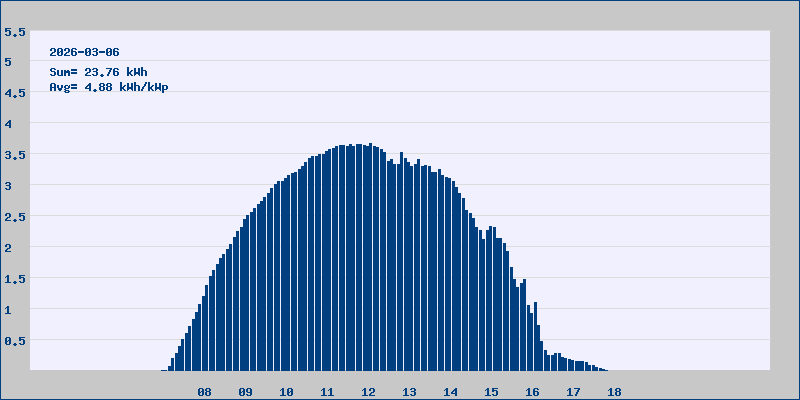Select the 09 hour tick label
The height and width of the screenshot is (400, 800).
(x=246, y=392)
